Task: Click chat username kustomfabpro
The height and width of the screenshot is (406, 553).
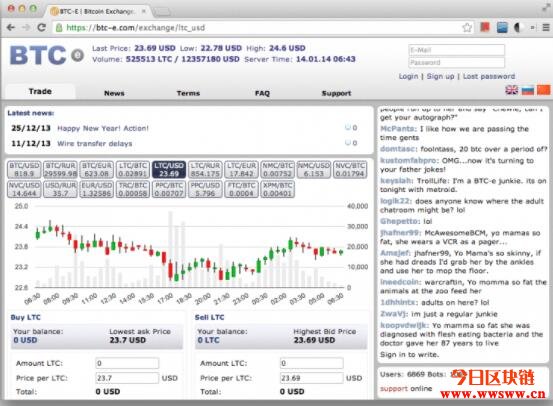Action: click(x=409, y=160)
